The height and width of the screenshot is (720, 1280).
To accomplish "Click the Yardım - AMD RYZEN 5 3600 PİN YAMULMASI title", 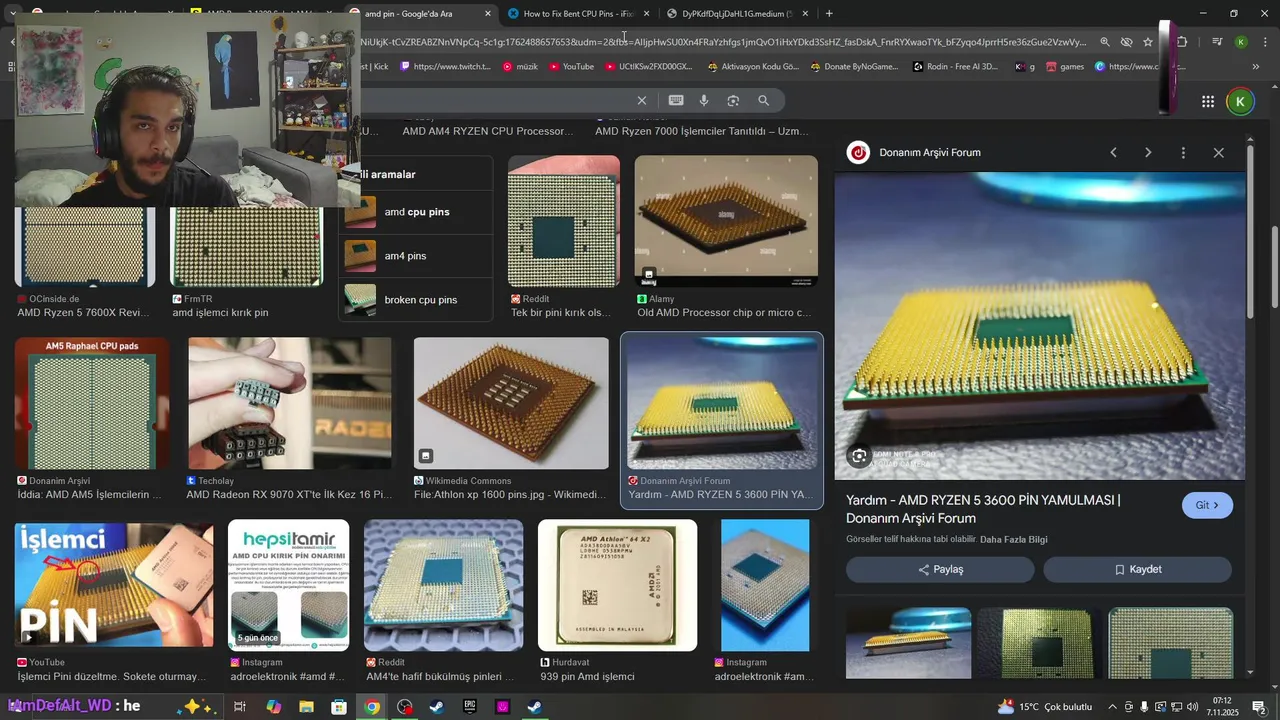I will [983, 509].
